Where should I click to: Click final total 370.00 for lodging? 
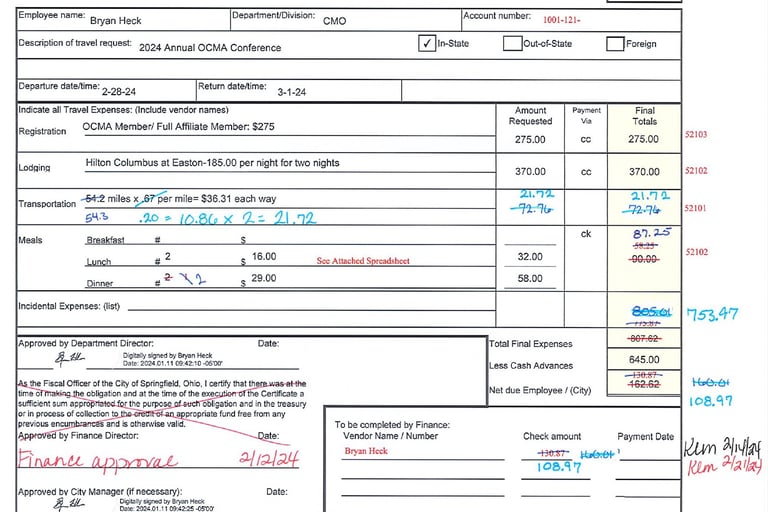(644, 172)
